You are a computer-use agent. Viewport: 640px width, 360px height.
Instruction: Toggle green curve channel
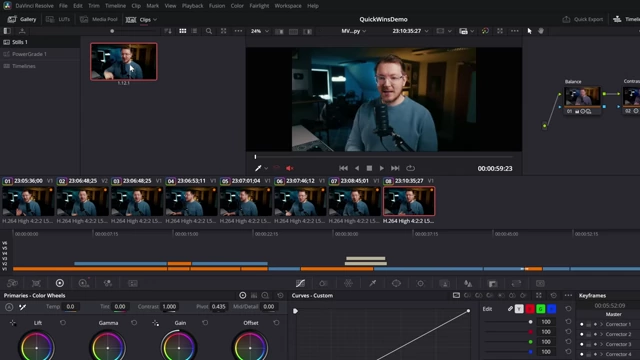coord(541,309)
